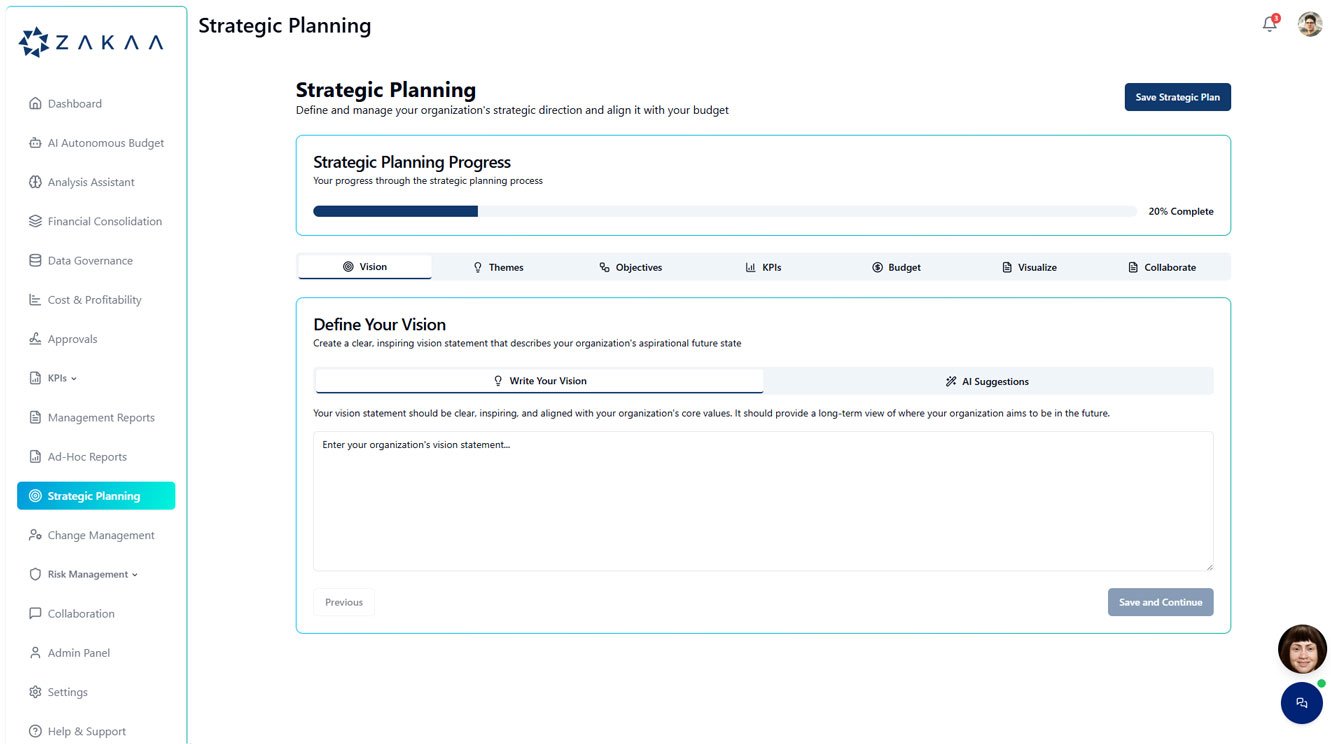1331x744 pixels.
Task: Click the ZAKAA logo
Action: [91, 42]
